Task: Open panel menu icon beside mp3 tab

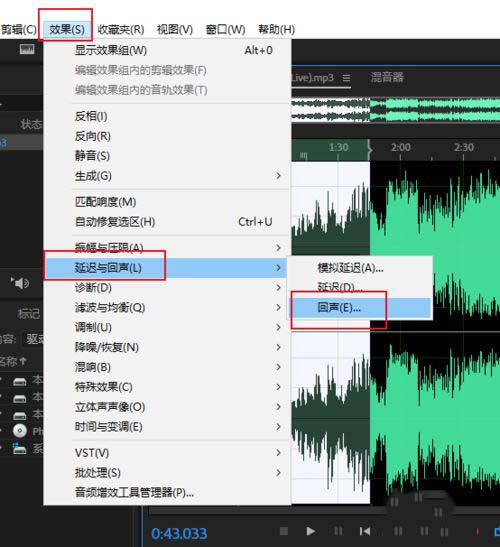Action: click(x=346, y=78)
